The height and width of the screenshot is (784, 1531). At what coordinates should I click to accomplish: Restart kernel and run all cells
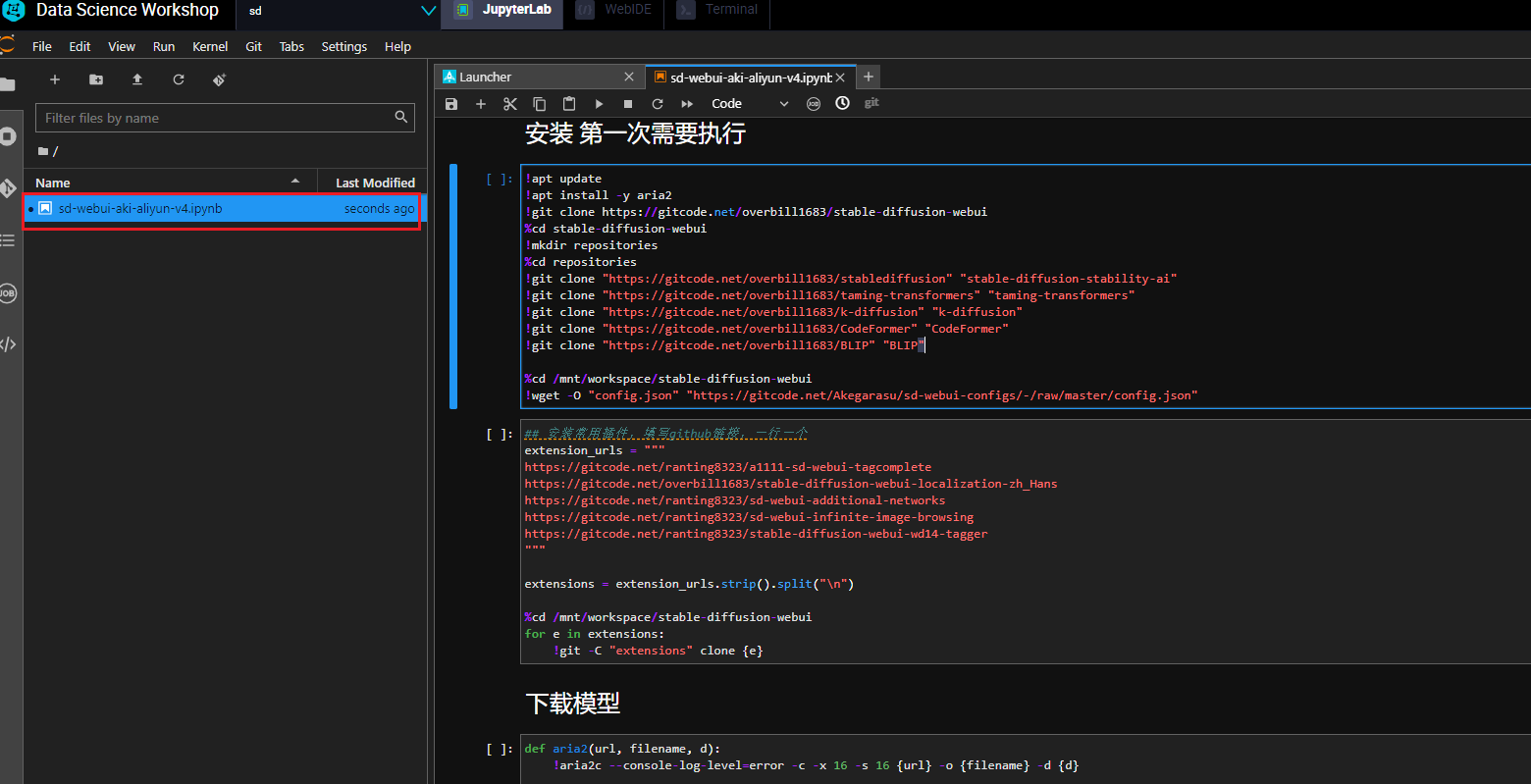(x=687, y=104)
